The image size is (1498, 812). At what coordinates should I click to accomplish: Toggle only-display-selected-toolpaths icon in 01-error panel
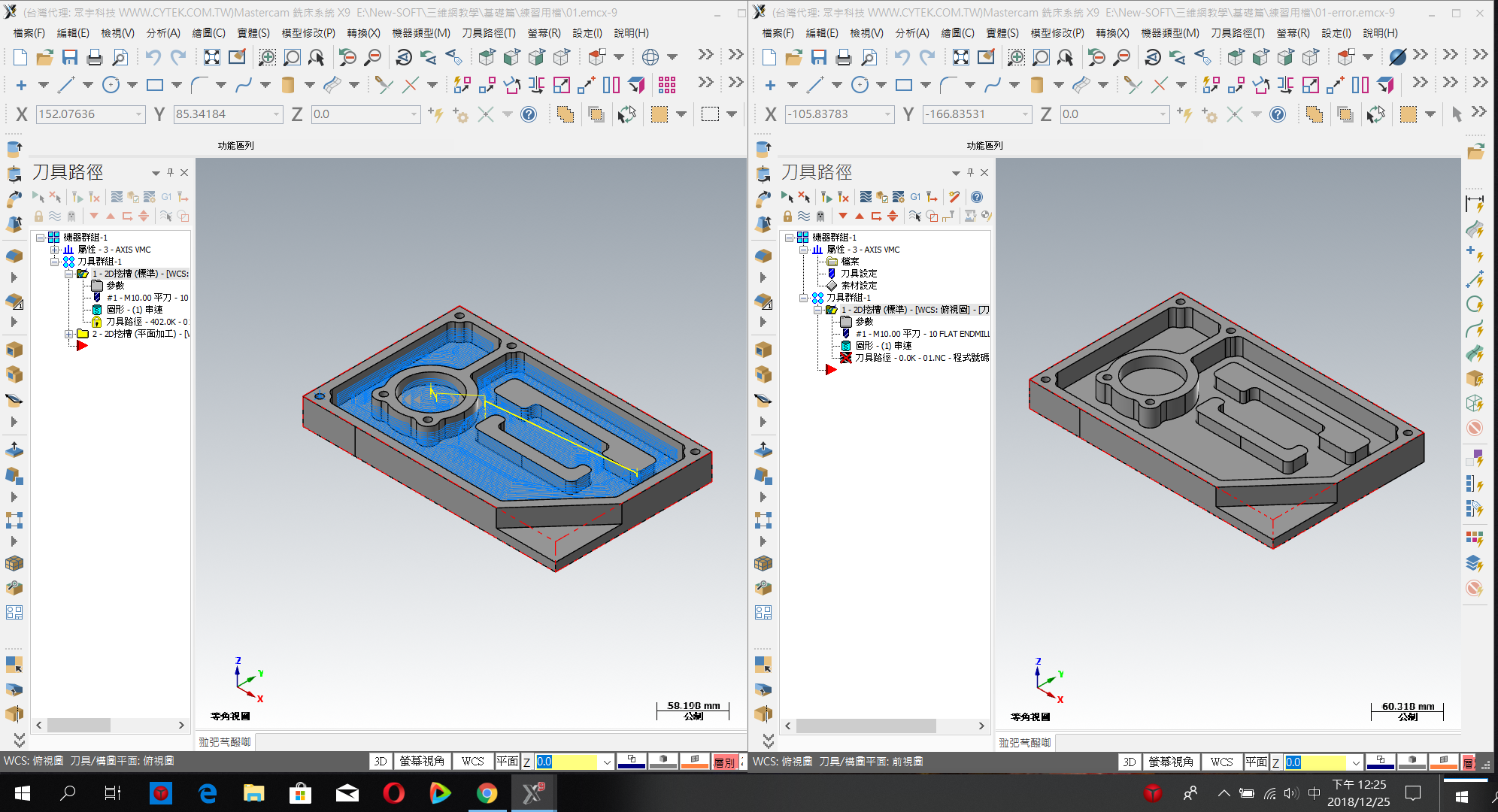[x=915, y=217]
